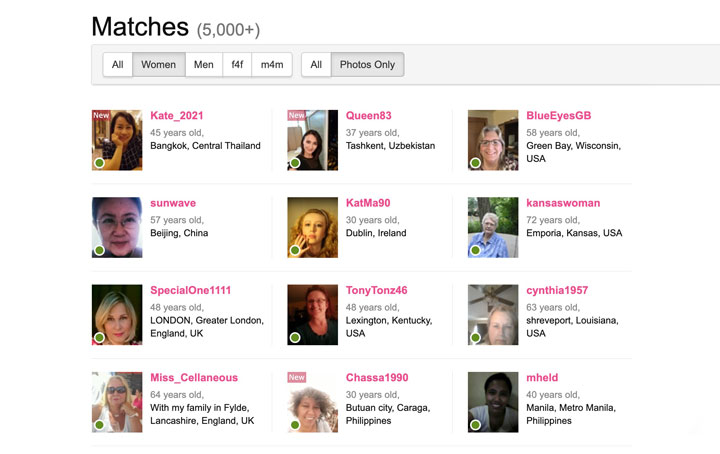The height and width of the screenshot is (454, 720).
Task: Click the online dot on Chassa1990's photo
Action: (x=295, y=425)
